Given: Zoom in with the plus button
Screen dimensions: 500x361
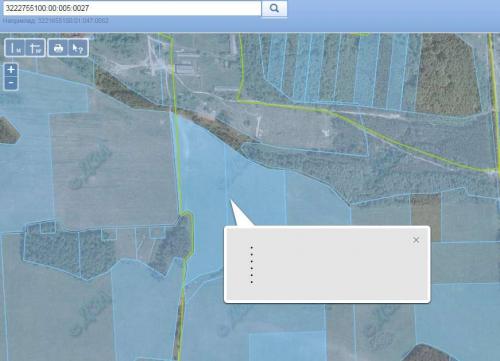Looking at the screenshot, I should pos(11,70).
